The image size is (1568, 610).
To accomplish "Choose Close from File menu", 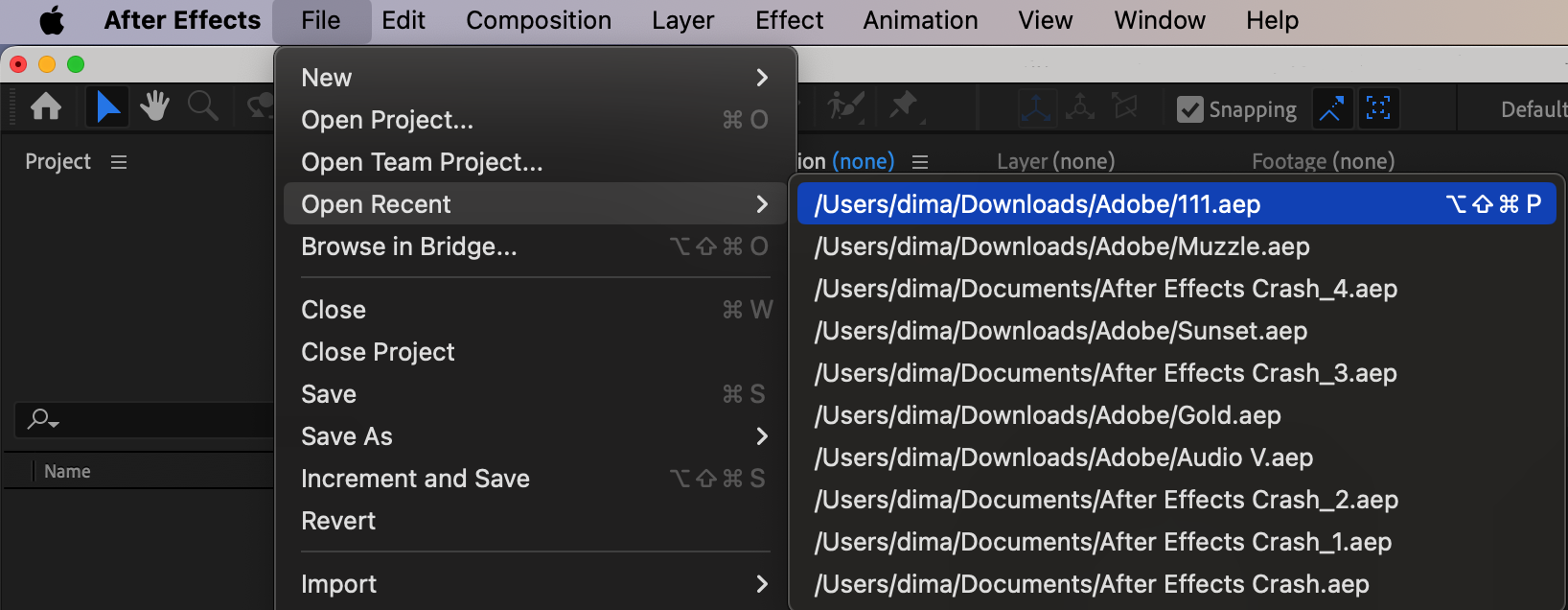I will click(x=535, y=310).
